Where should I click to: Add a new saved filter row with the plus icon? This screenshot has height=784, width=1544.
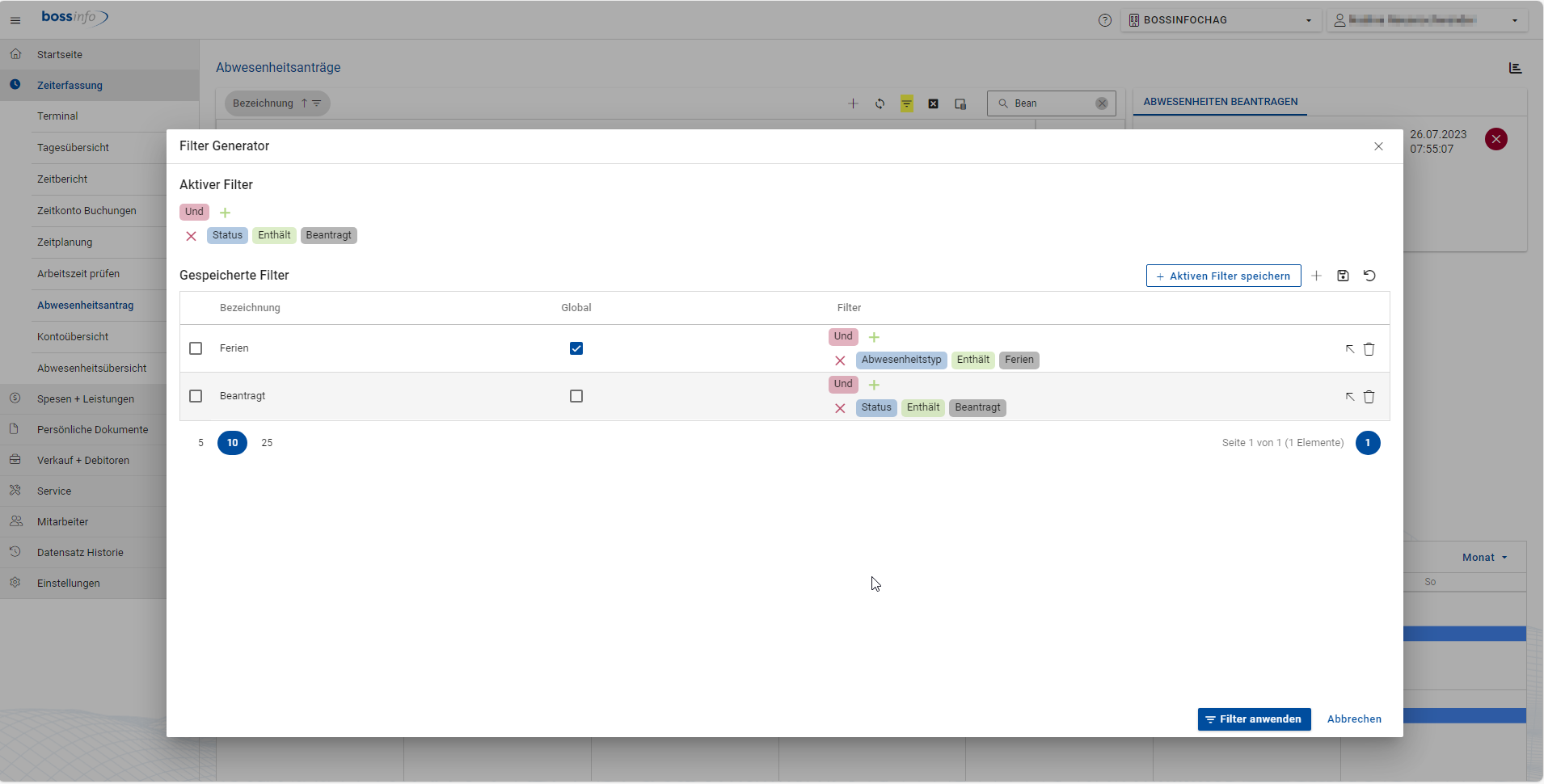1316,276
